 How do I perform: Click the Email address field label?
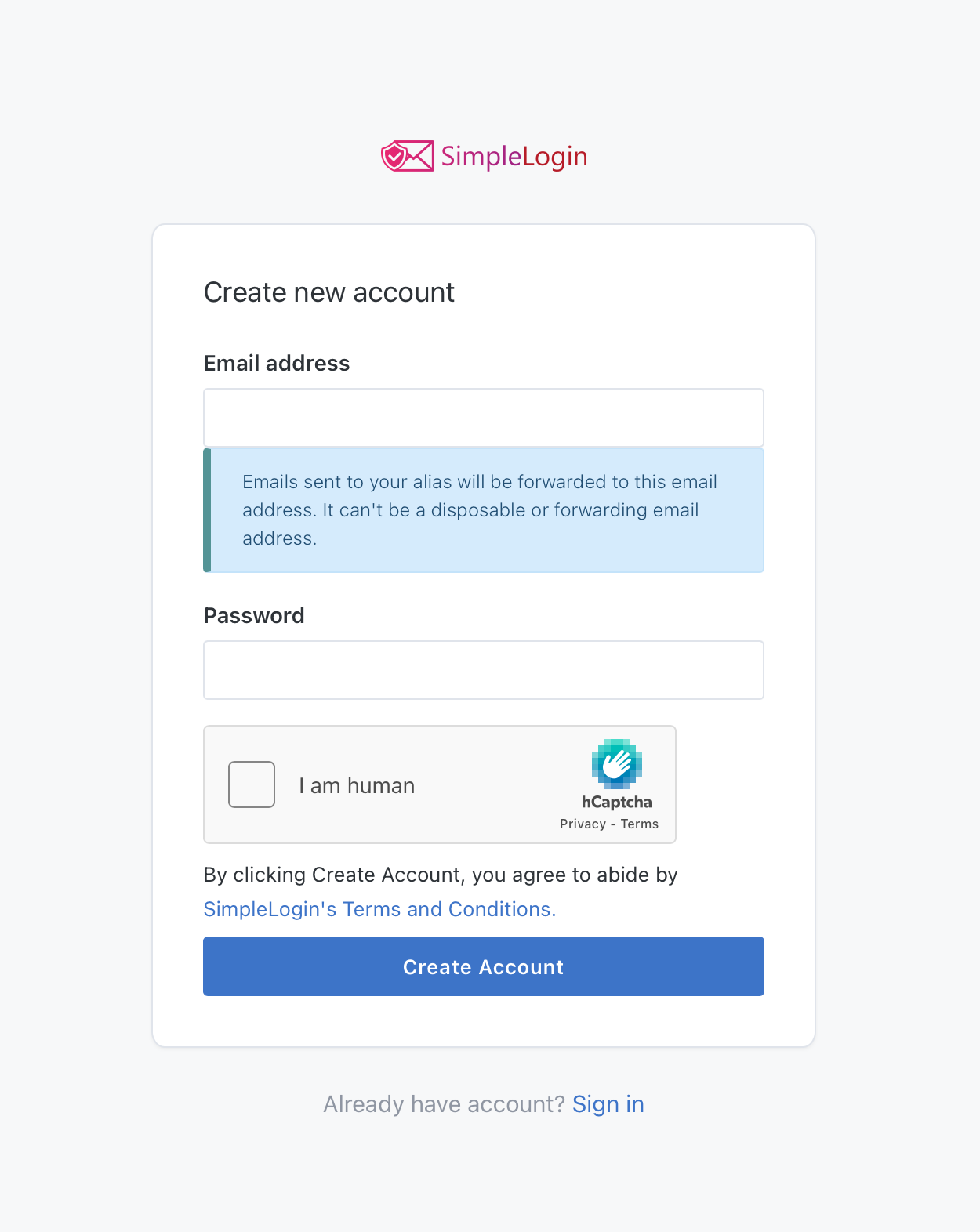pos(277,363)
